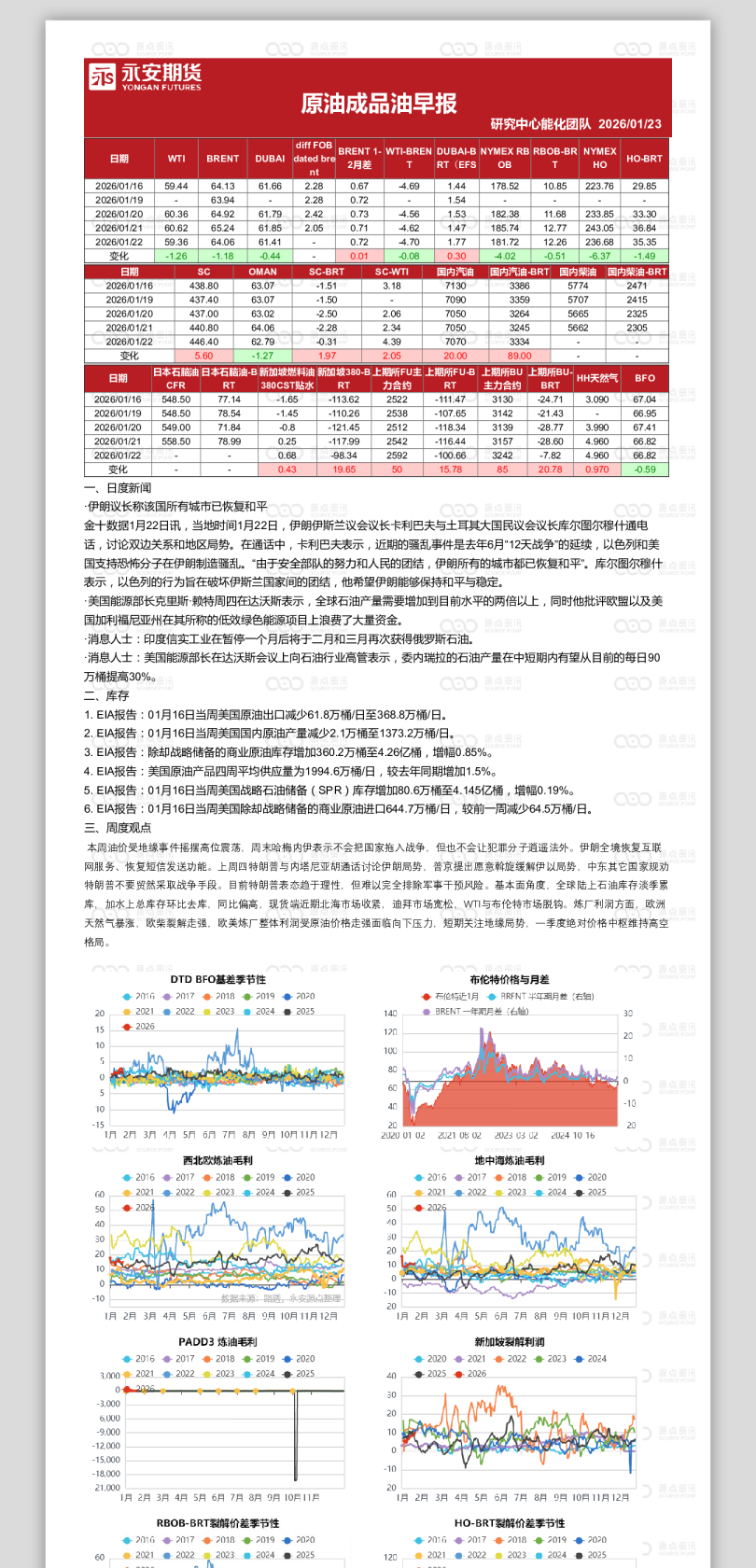Click the HH天然气 column header
Screen dimensions: 756x1568
tap(596, 378)
